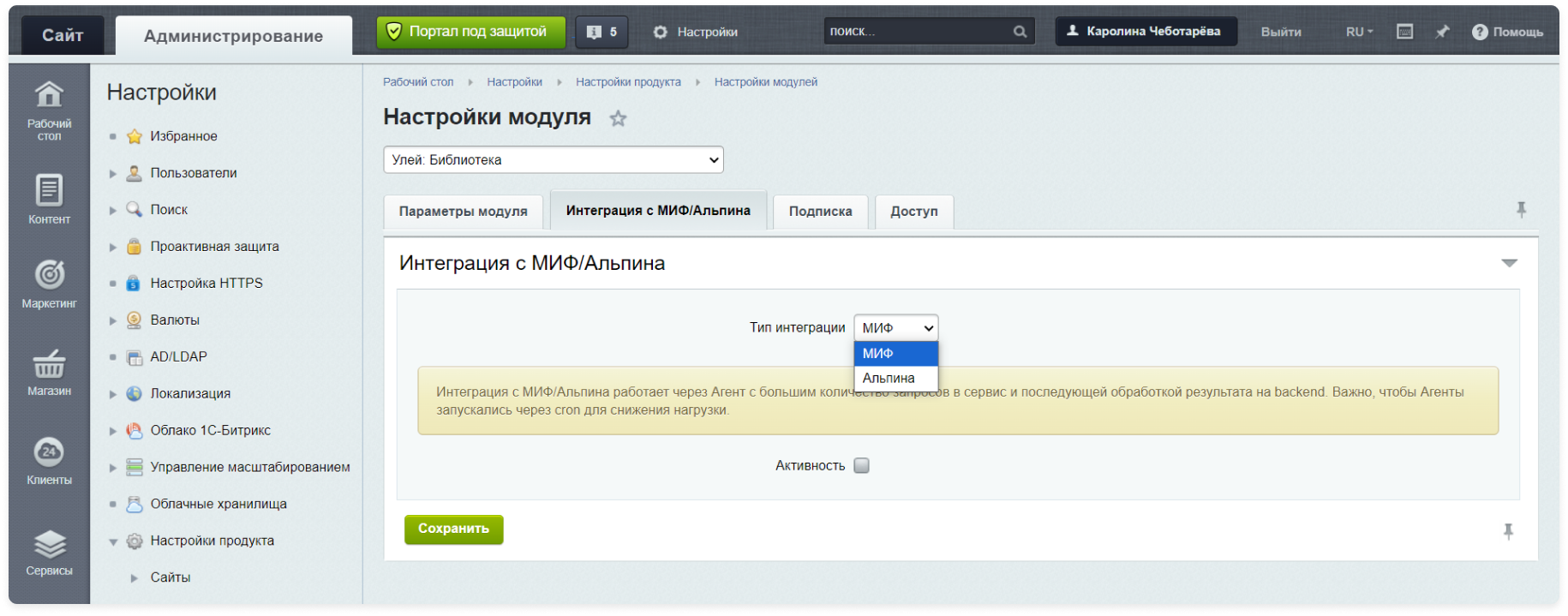Expand the Поиск tree node arrow
Viewport: 1568px width, 616px height.
[x=112, y=211]
